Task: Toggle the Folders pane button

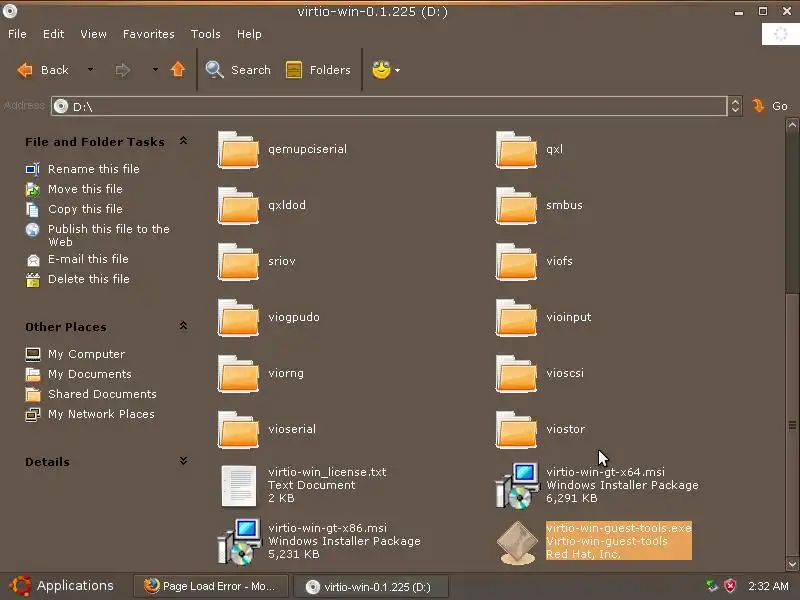Action: point(318,70)
